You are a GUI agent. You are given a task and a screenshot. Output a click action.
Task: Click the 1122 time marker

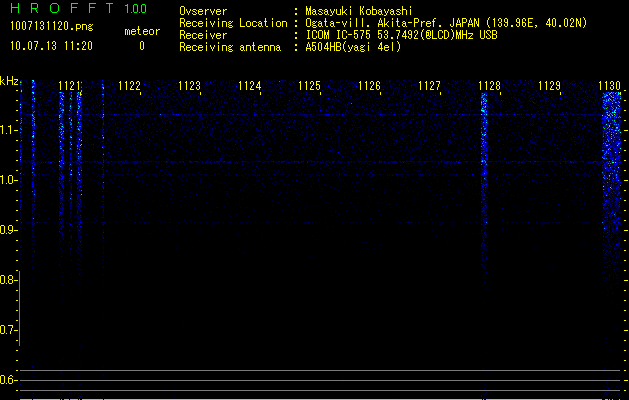pyautogui.click(x=130, y=86)
